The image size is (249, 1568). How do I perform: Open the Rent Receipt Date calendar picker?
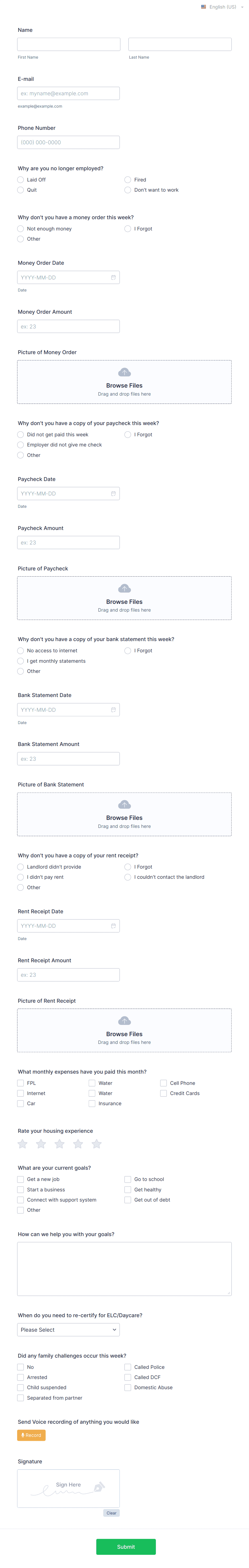pos(114,925)
